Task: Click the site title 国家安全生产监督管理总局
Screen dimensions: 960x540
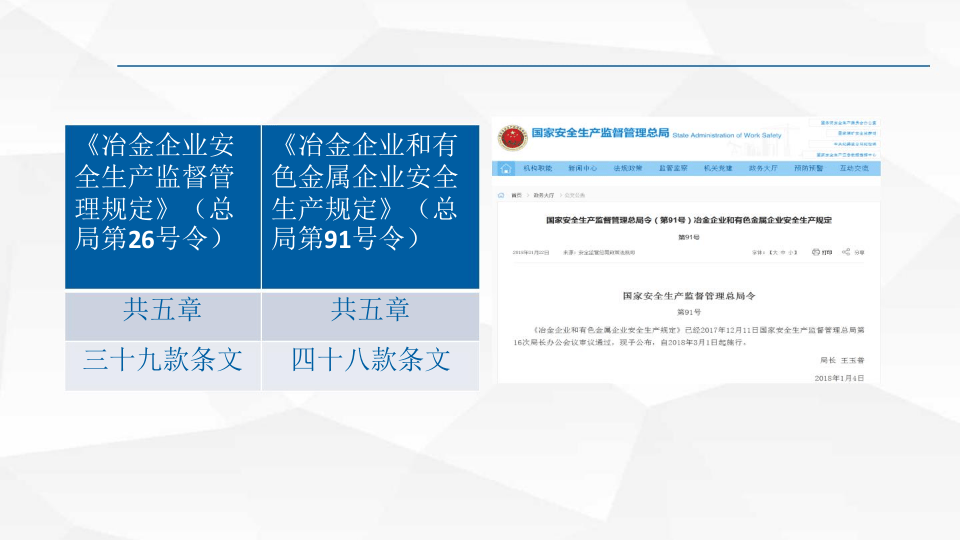Action: point(600,133)
